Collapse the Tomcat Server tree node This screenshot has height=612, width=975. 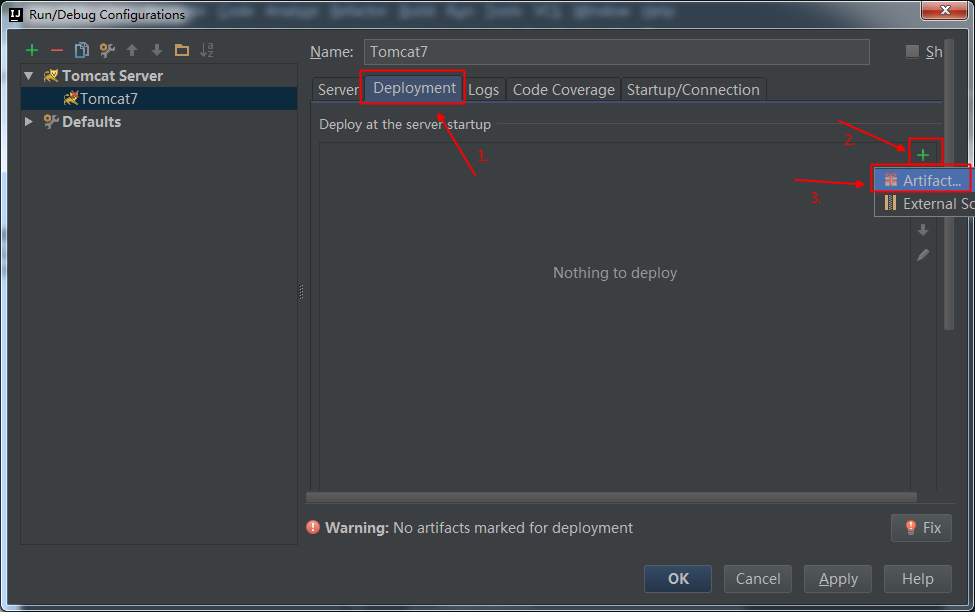29,76
